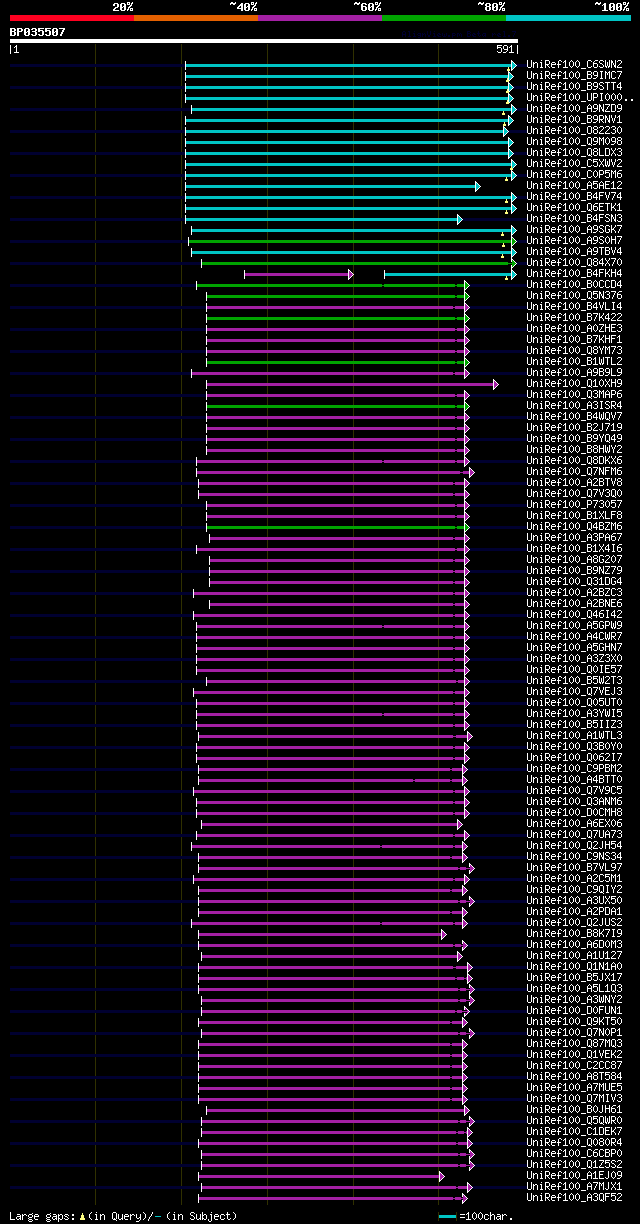The height and width of the screenshot is (1224, 640).
Task: Select hit label UniRef100_D0CMH8
Action: coord(574,812)
